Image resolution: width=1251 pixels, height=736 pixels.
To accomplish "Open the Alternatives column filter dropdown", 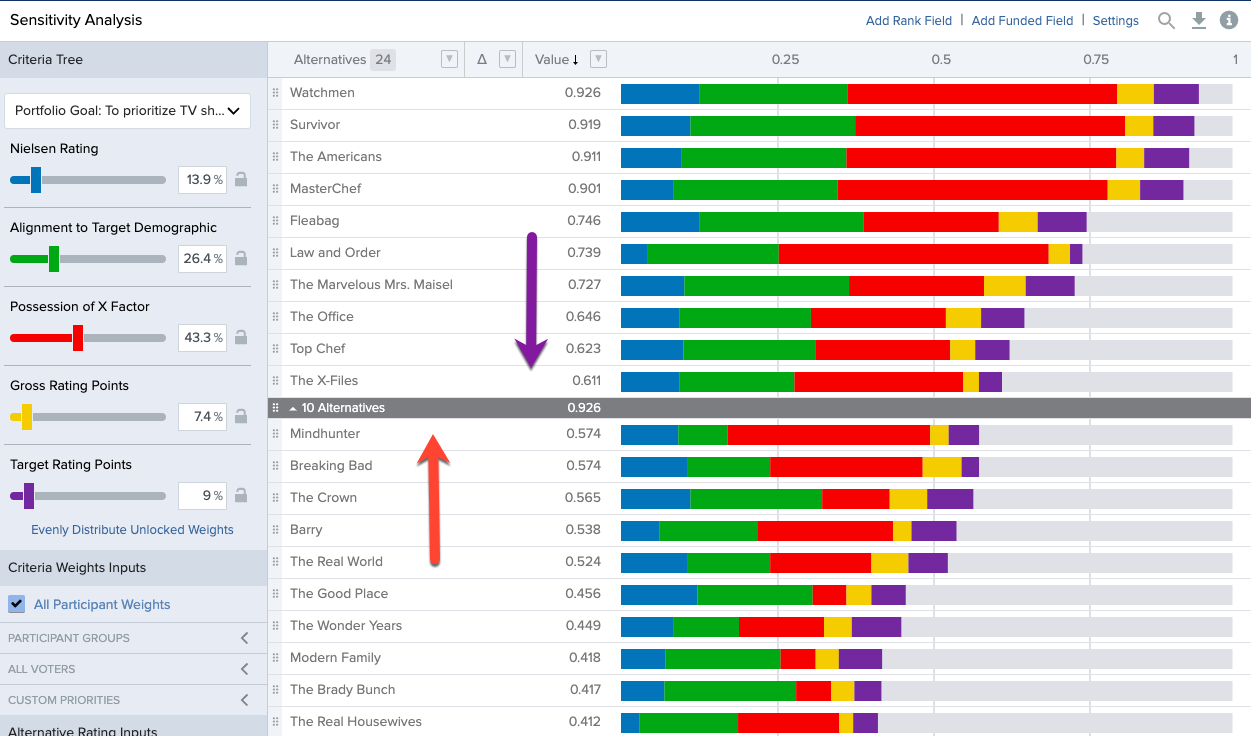I will click(x=450, y=59).
